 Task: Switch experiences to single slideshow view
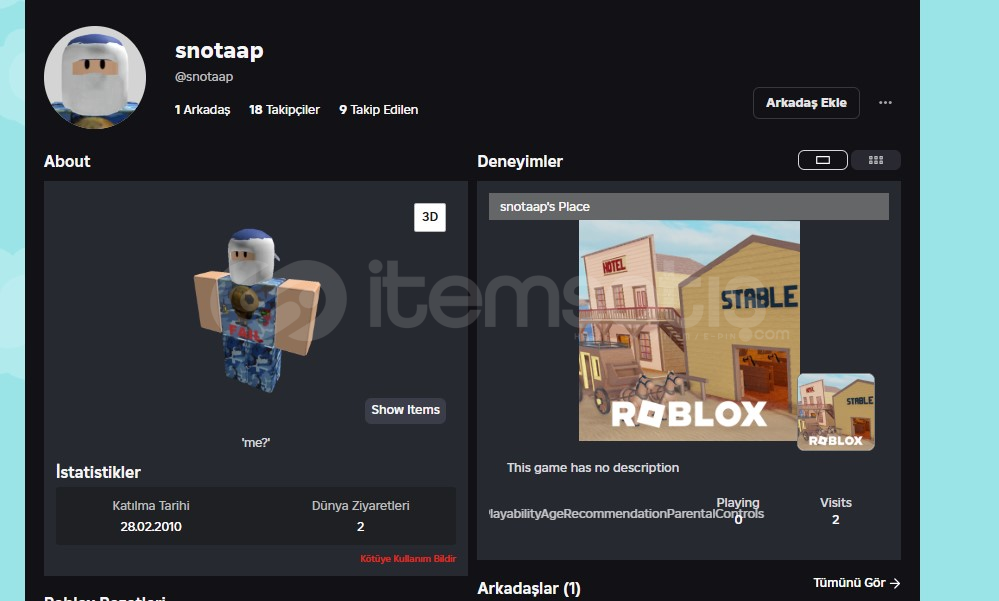tap(823, 160)
